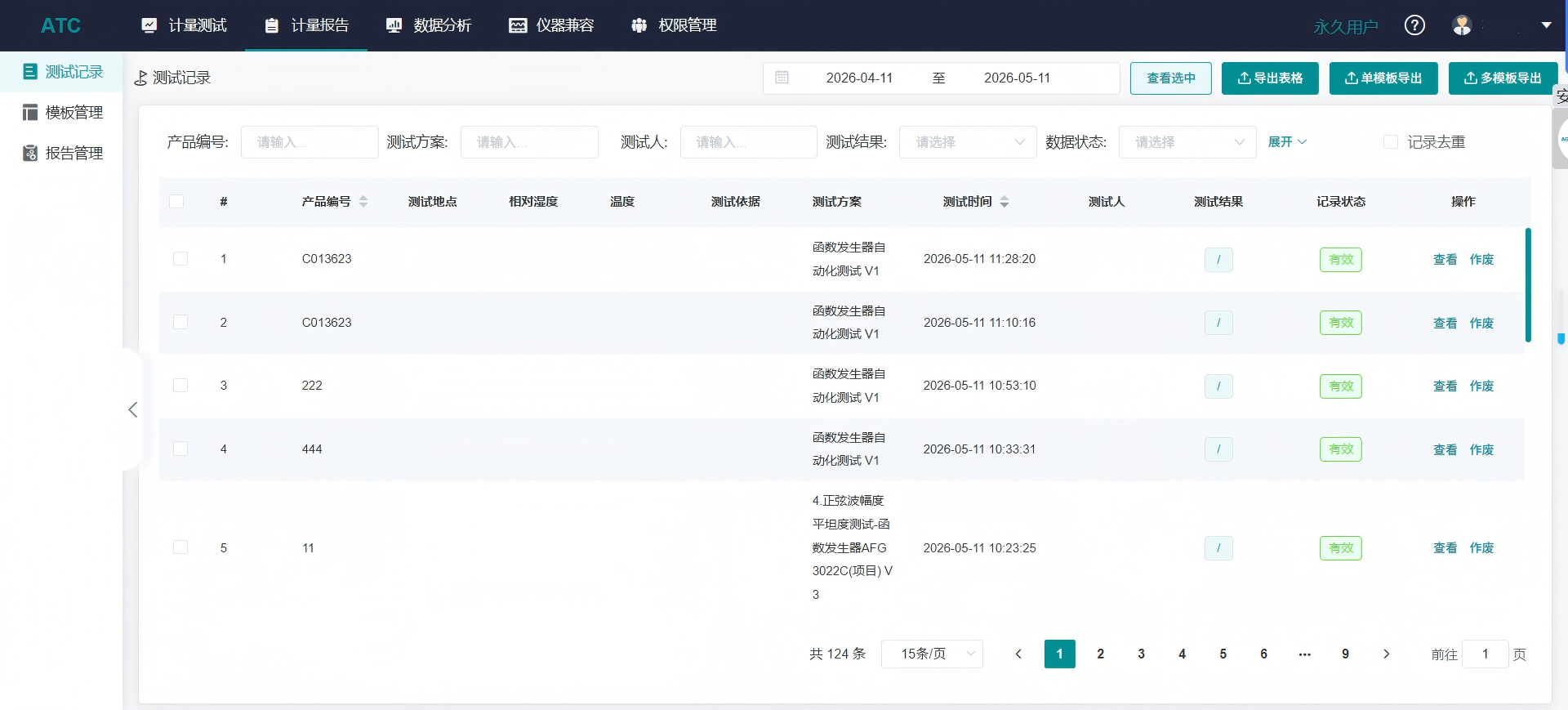Jump to page 9

[1345, 654]
